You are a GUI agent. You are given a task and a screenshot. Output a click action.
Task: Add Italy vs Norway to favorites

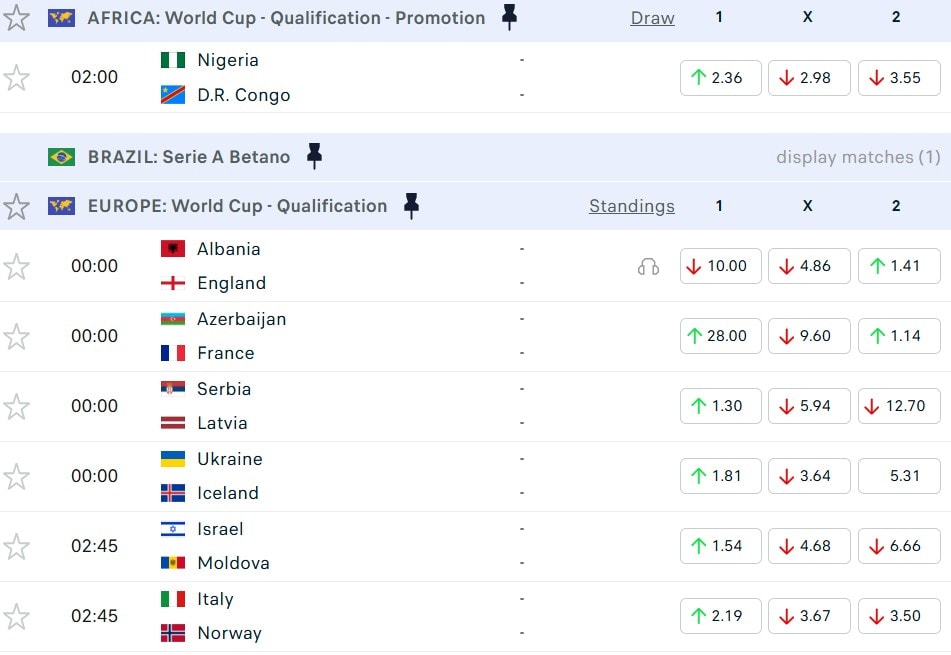[17, 616]
